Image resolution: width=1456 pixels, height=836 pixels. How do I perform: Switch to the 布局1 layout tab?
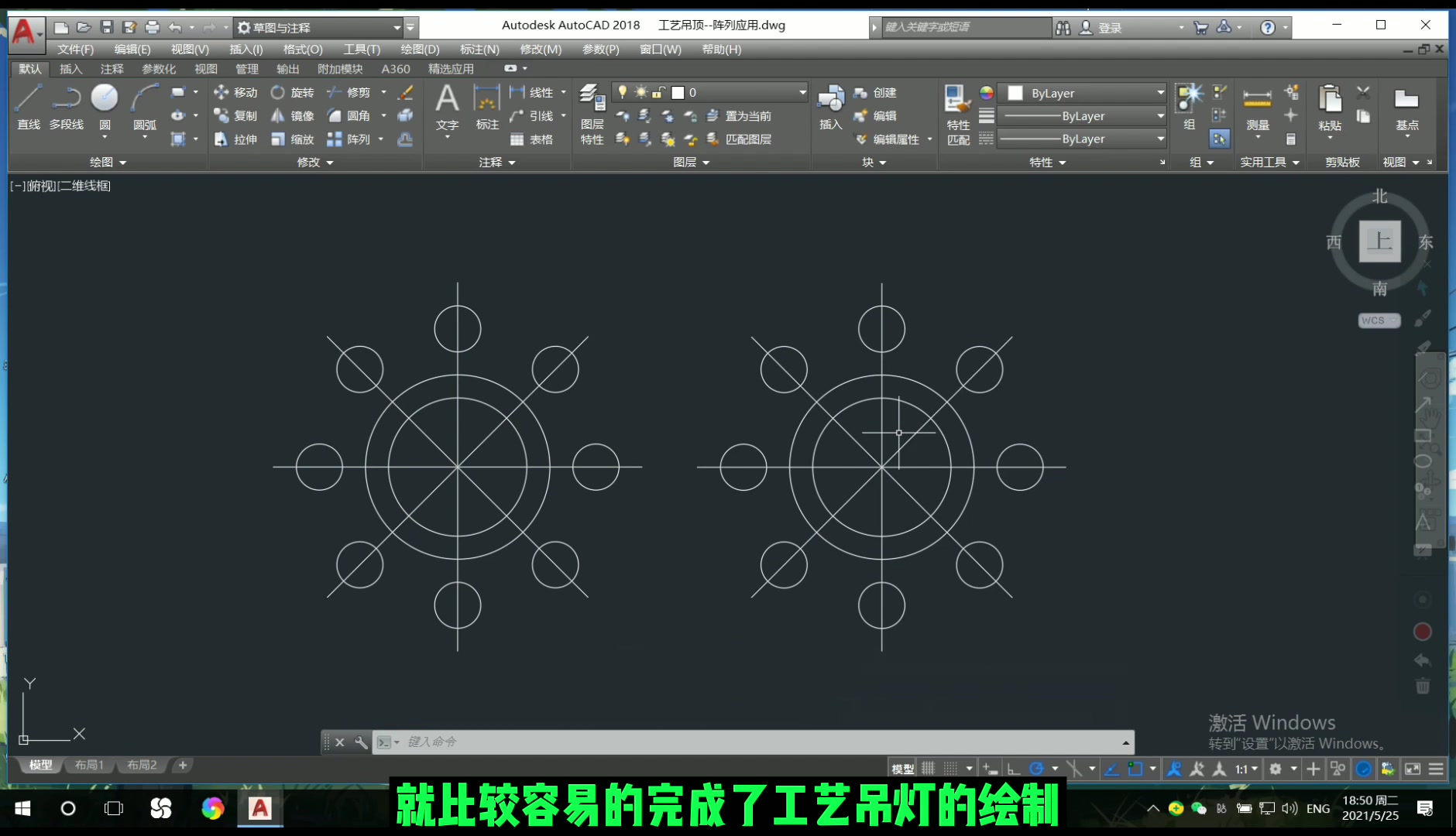click(x=88, y=765)
